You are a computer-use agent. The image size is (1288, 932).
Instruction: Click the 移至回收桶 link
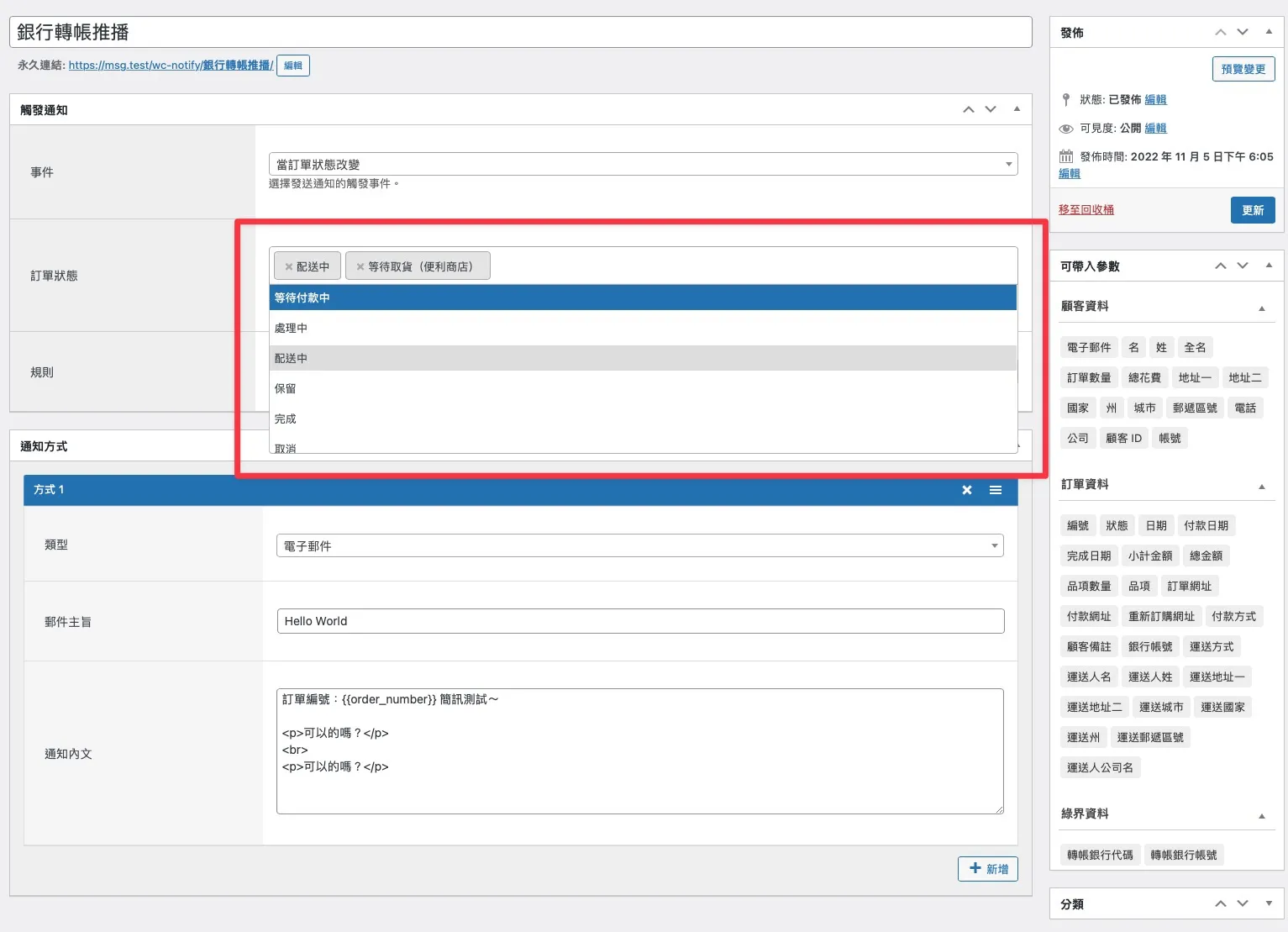pos(1086,209)
